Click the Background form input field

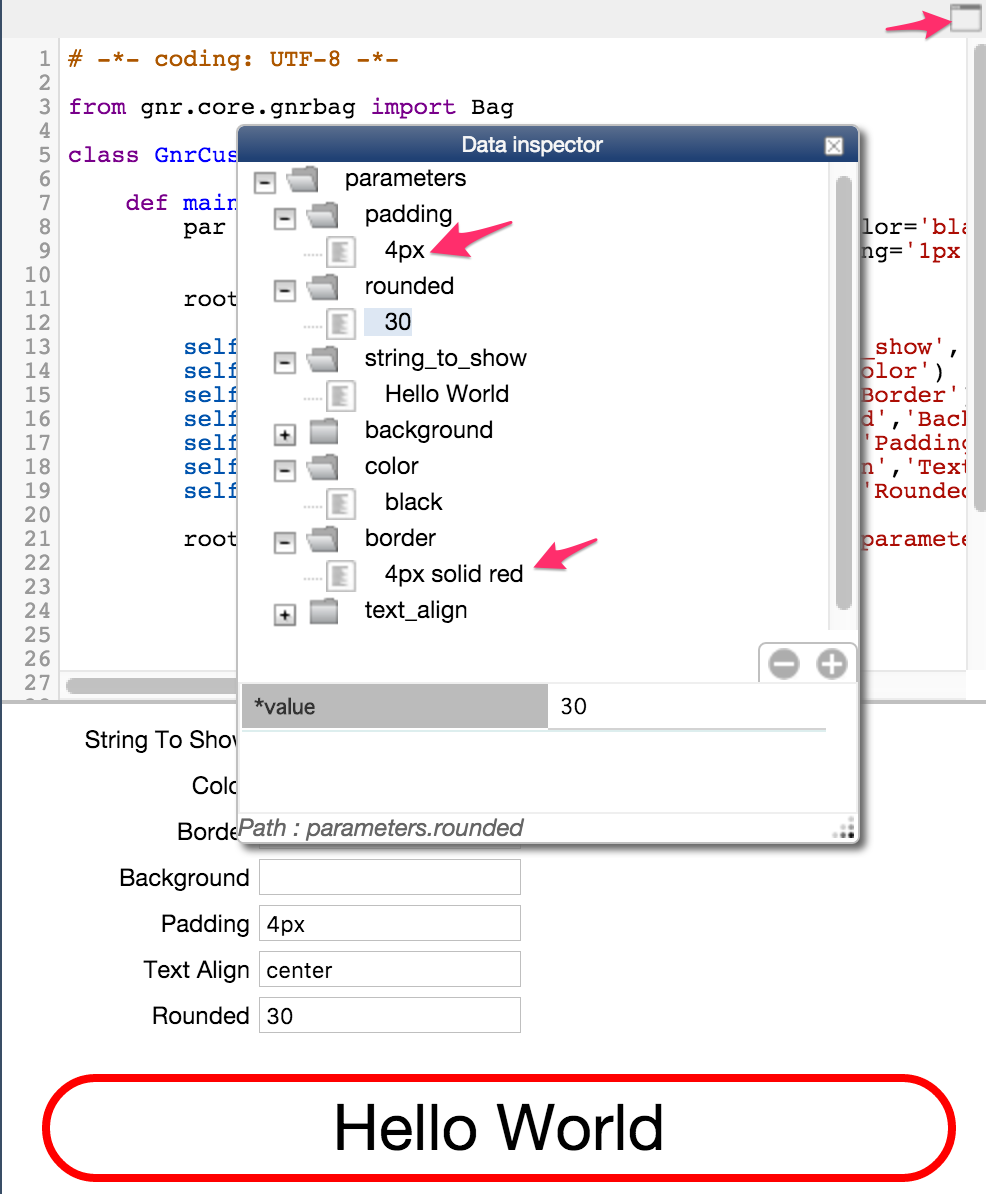coord(390,877)
